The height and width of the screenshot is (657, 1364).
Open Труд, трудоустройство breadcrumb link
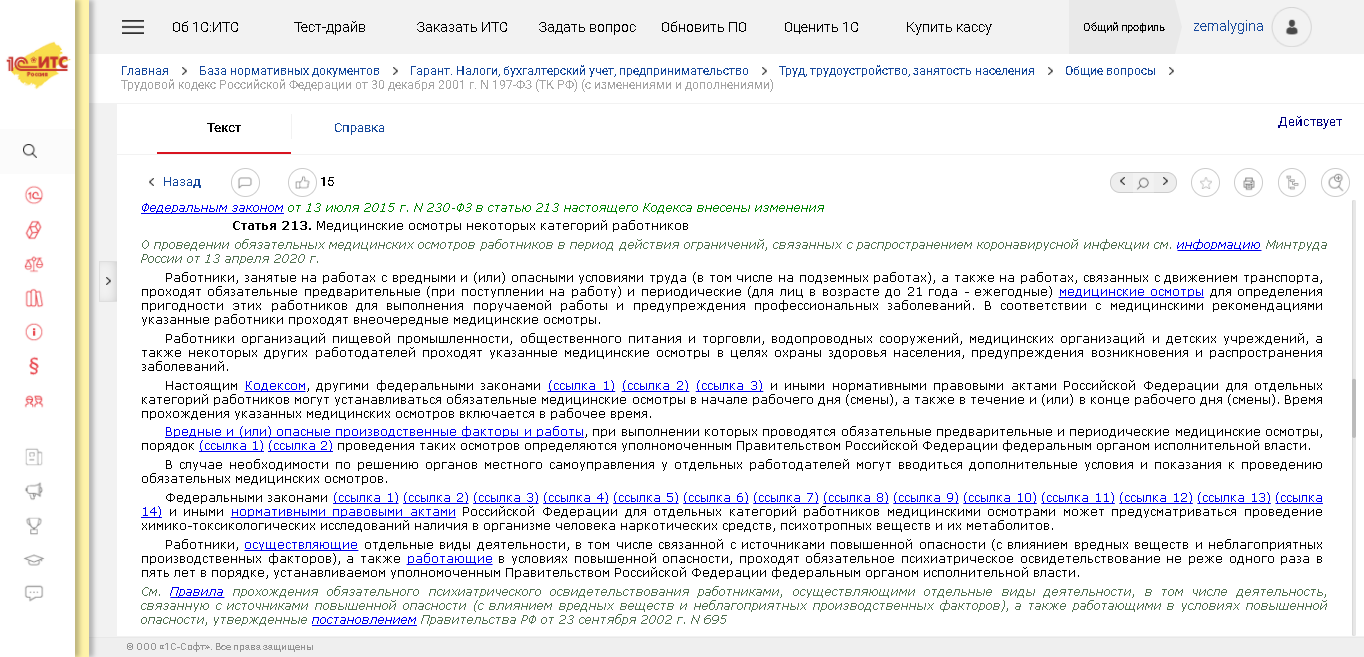(907, 71)
